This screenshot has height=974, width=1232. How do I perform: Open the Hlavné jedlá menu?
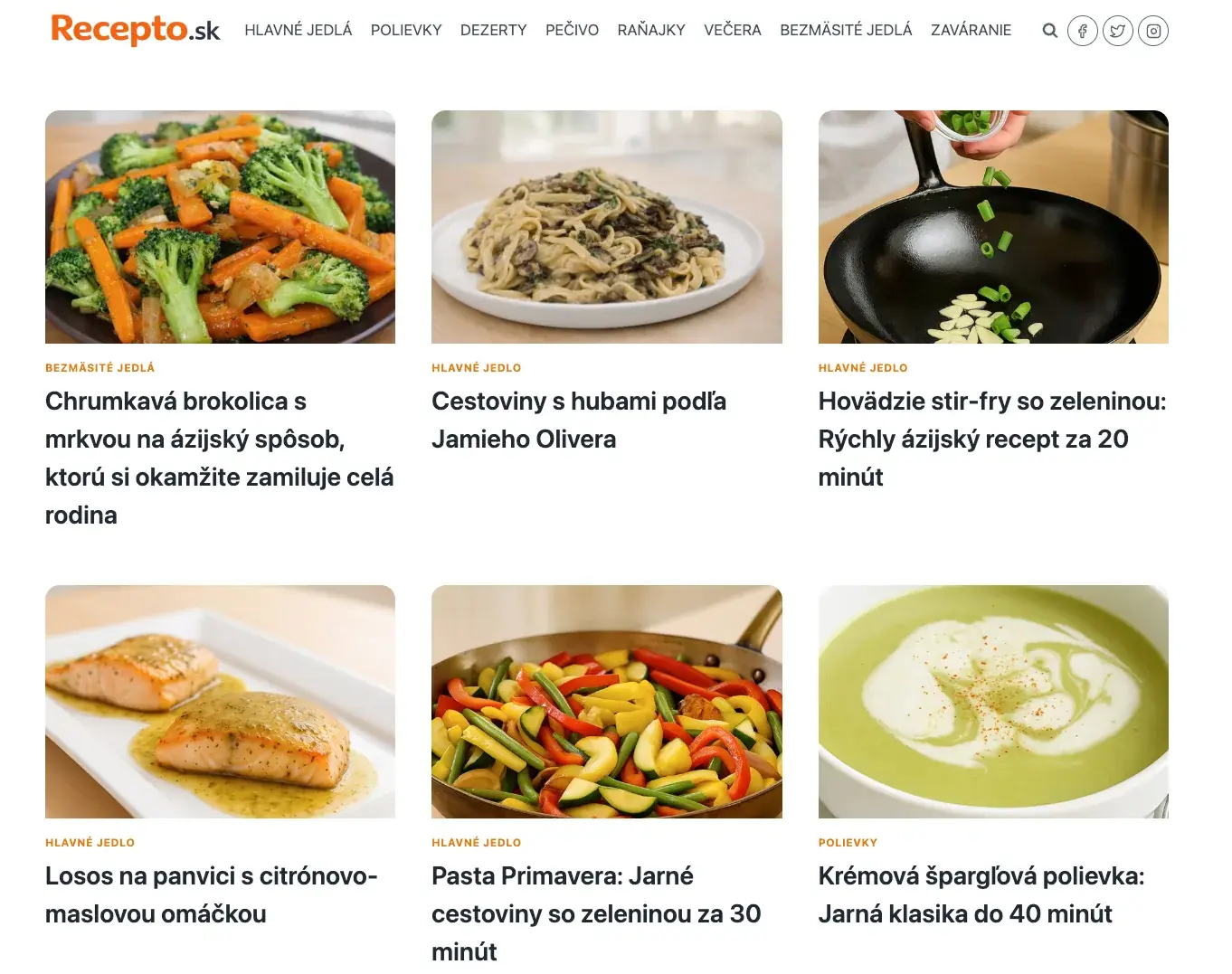[299, 30]
